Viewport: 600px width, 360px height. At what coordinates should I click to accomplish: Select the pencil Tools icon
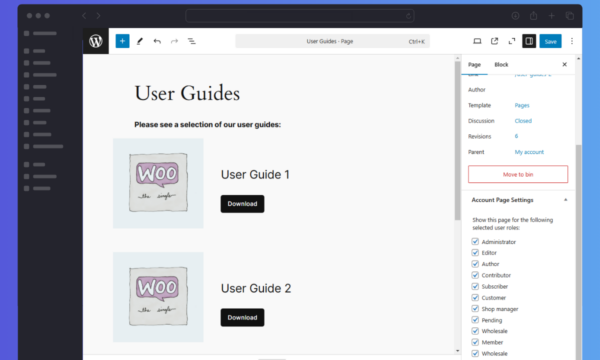140,41
